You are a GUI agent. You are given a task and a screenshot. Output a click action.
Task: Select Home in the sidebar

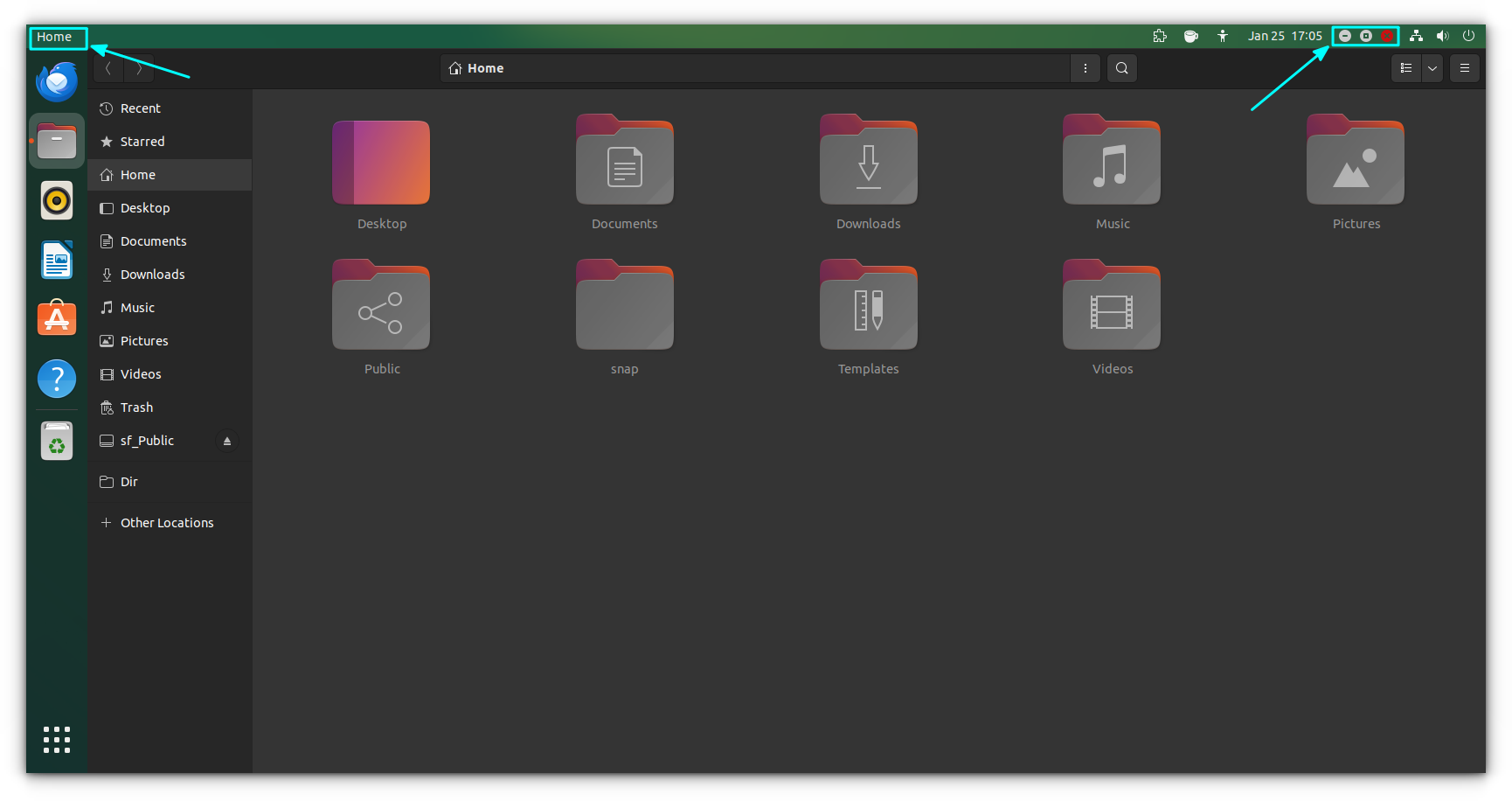[x=137, y=174]
